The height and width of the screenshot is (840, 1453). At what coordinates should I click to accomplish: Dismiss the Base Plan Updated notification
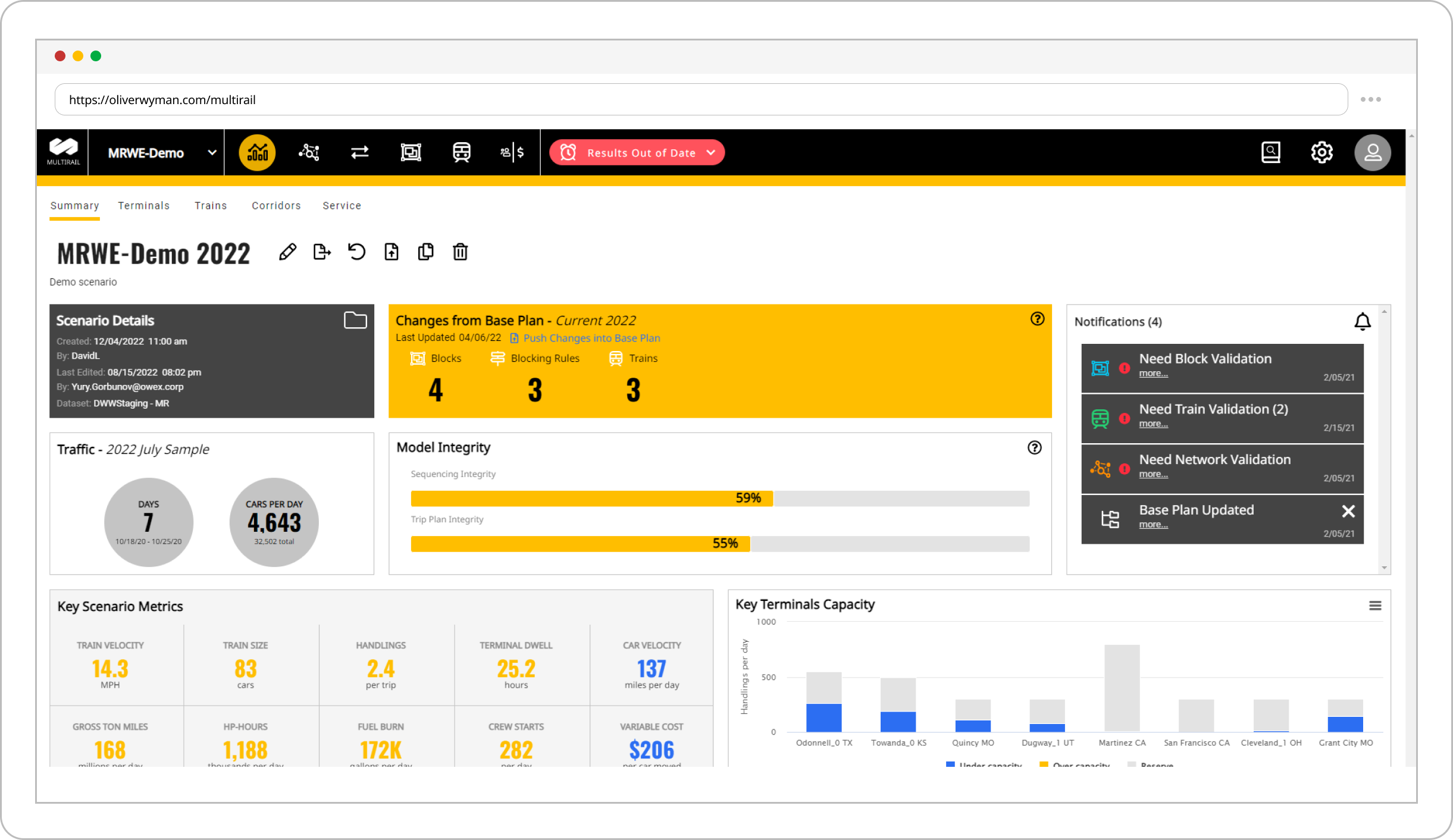[1348, 511]
